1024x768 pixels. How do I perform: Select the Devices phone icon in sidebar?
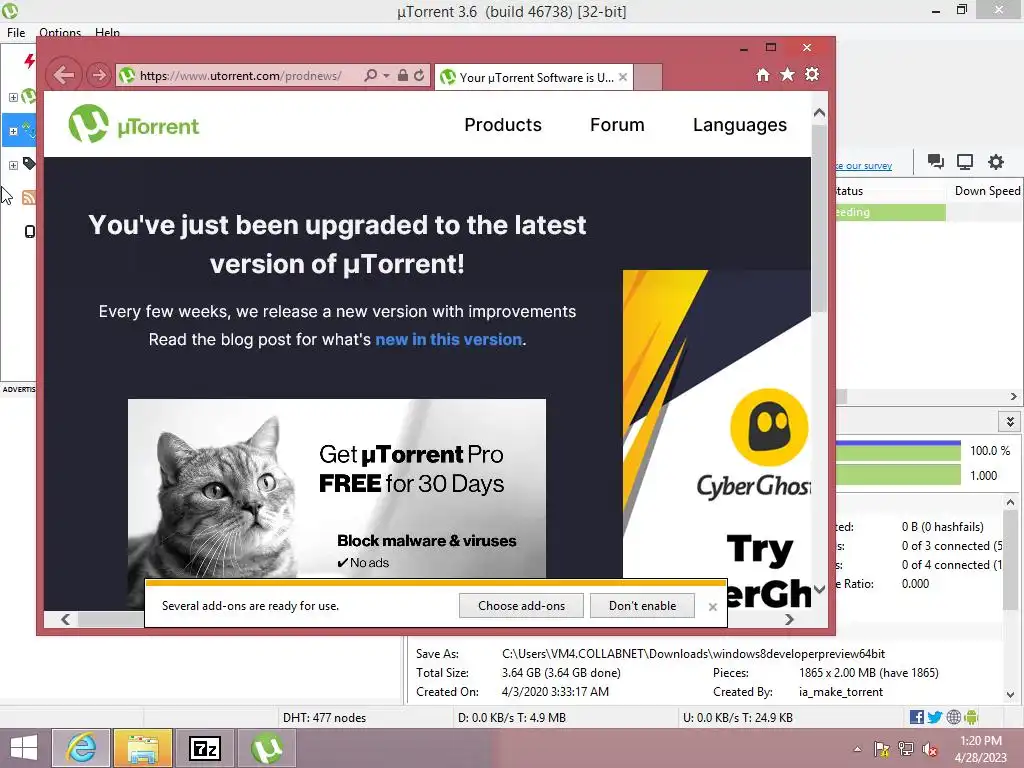pyautogui.click(x=29, y=231)
